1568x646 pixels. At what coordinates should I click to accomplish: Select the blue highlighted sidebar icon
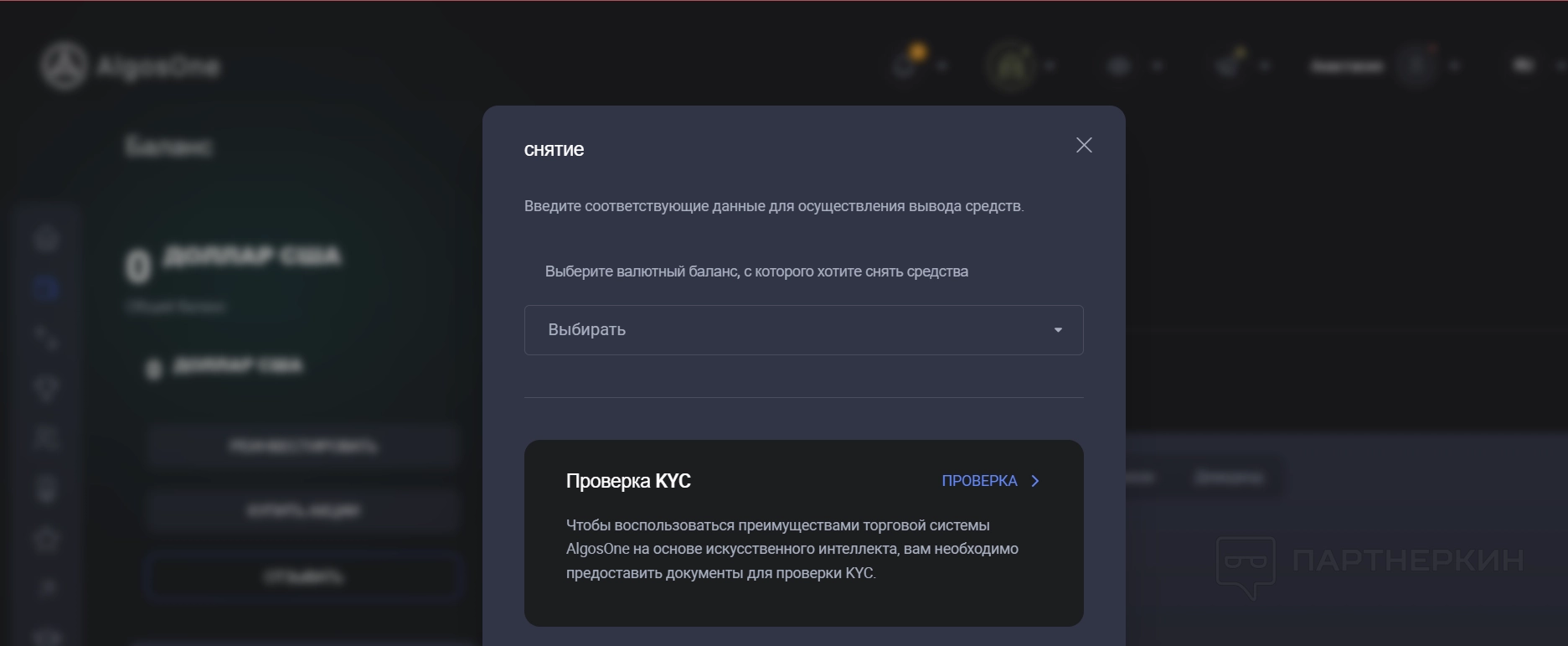point(46,287)
